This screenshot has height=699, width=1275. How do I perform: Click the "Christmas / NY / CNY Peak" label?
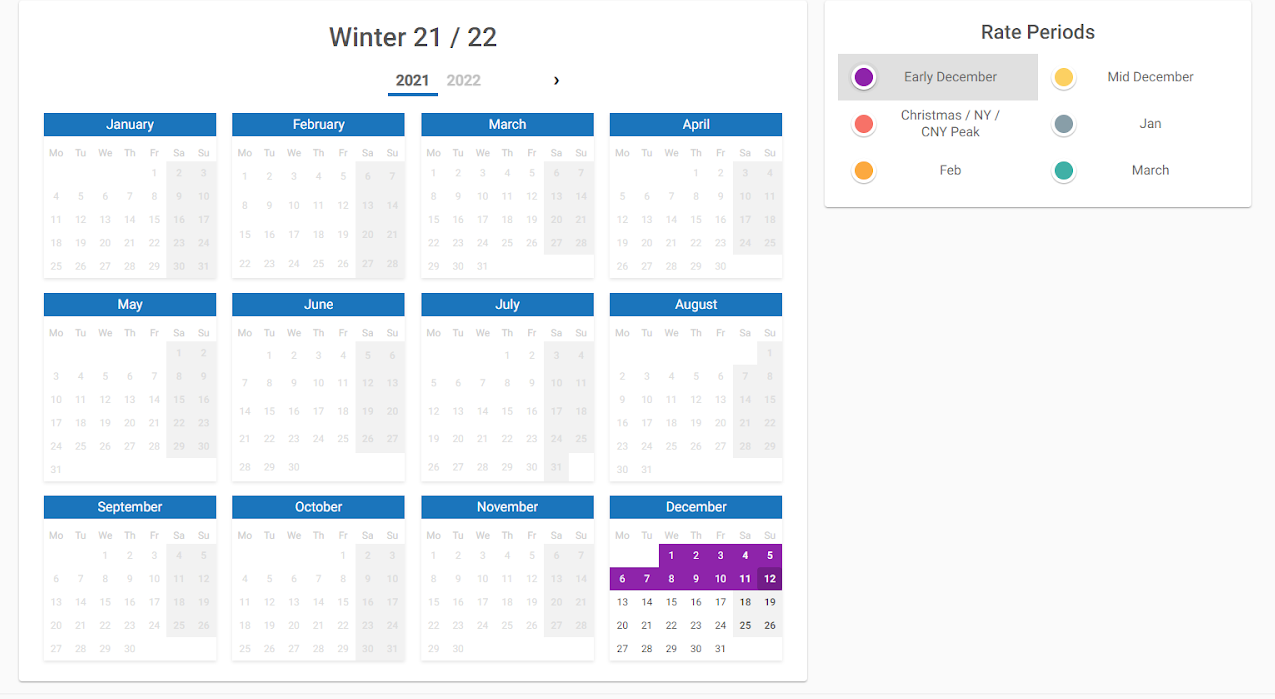(x=950, y=124)
